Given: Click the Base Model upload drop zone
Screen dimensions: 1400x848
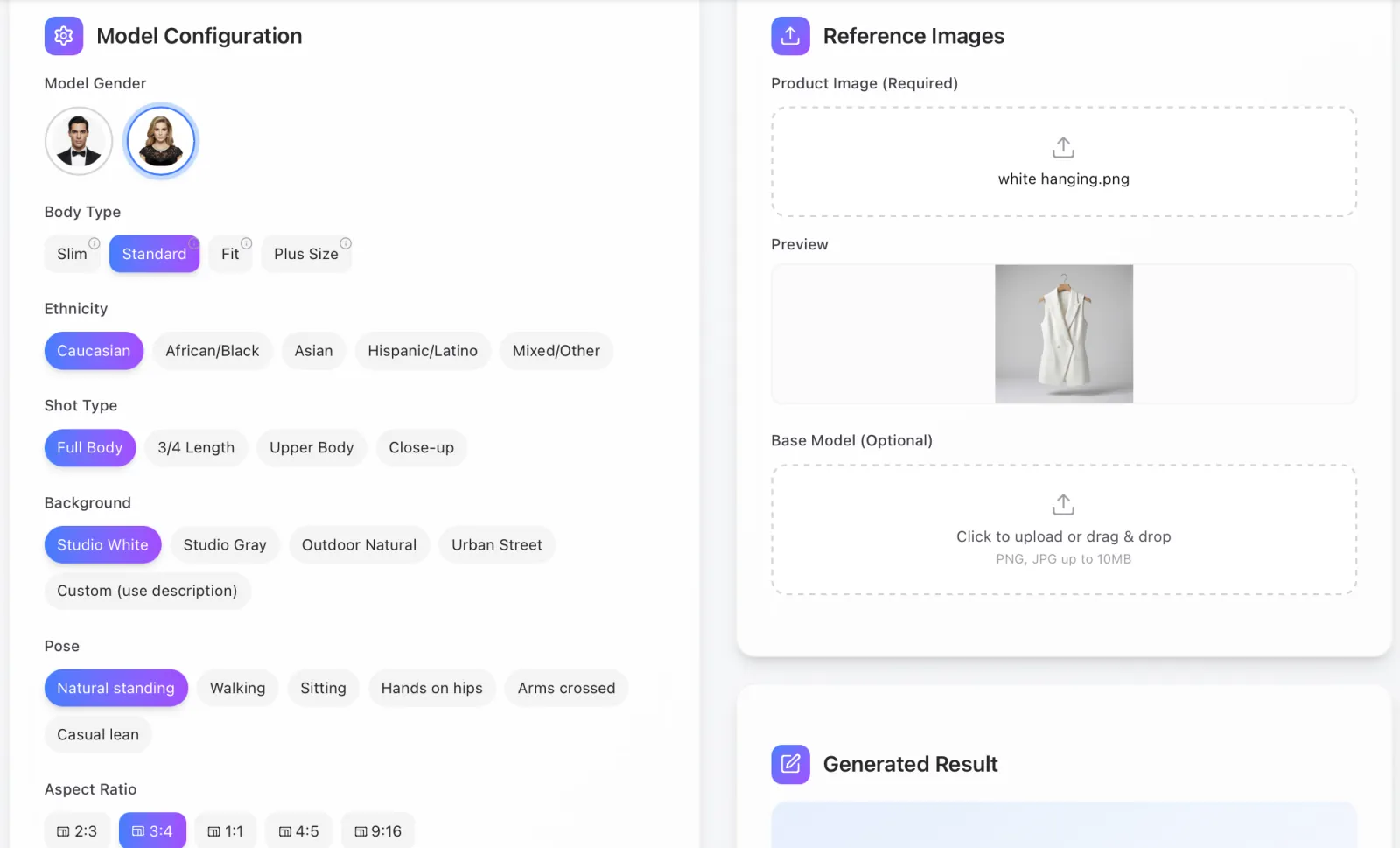Looking at the screenshot, I should tap(1064, 529).
